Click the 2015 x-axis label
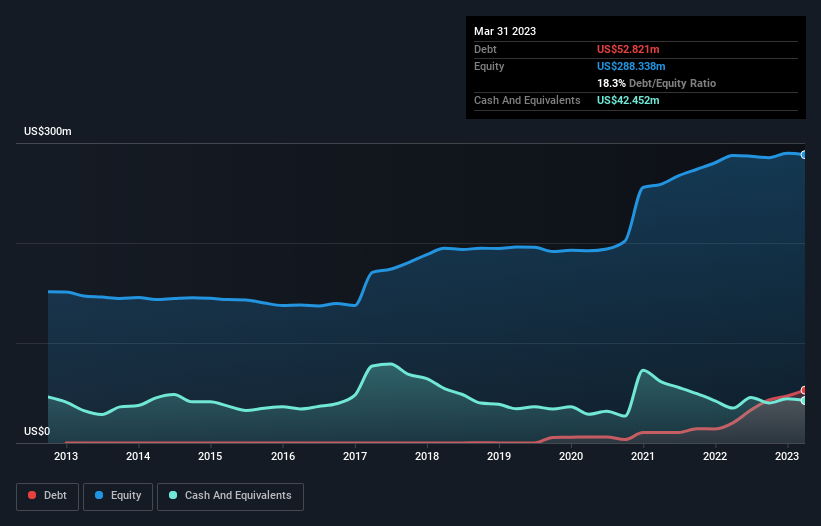This screenshot has height=526, width=821. click(210, 456)
